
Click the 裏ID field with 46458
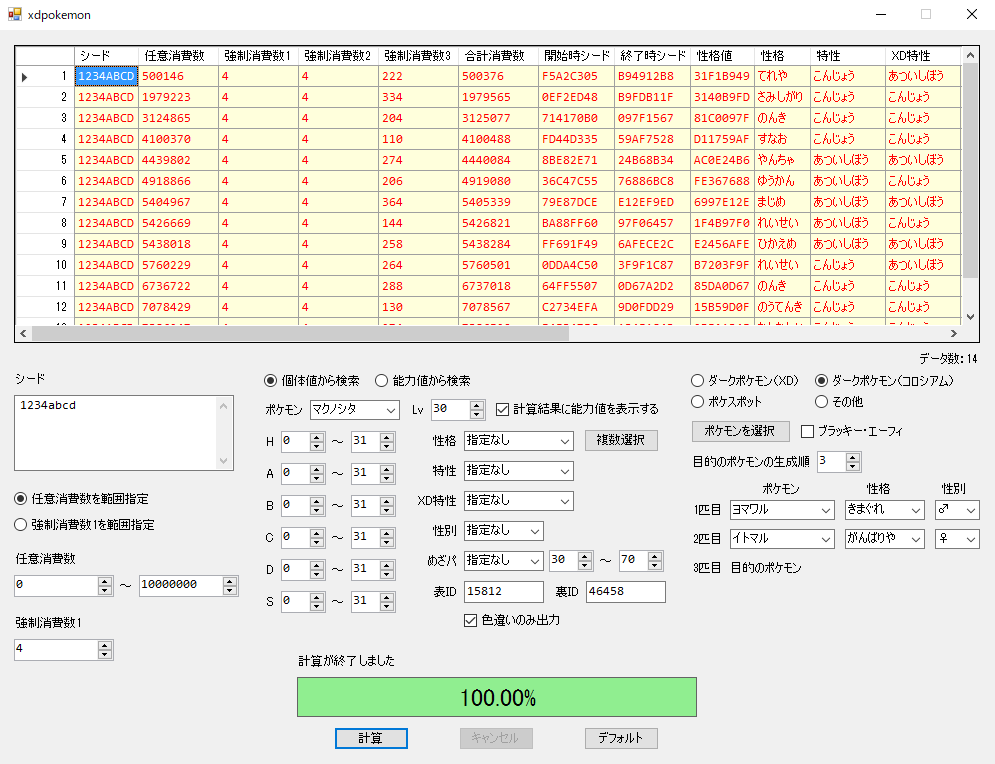pos(626,591)
